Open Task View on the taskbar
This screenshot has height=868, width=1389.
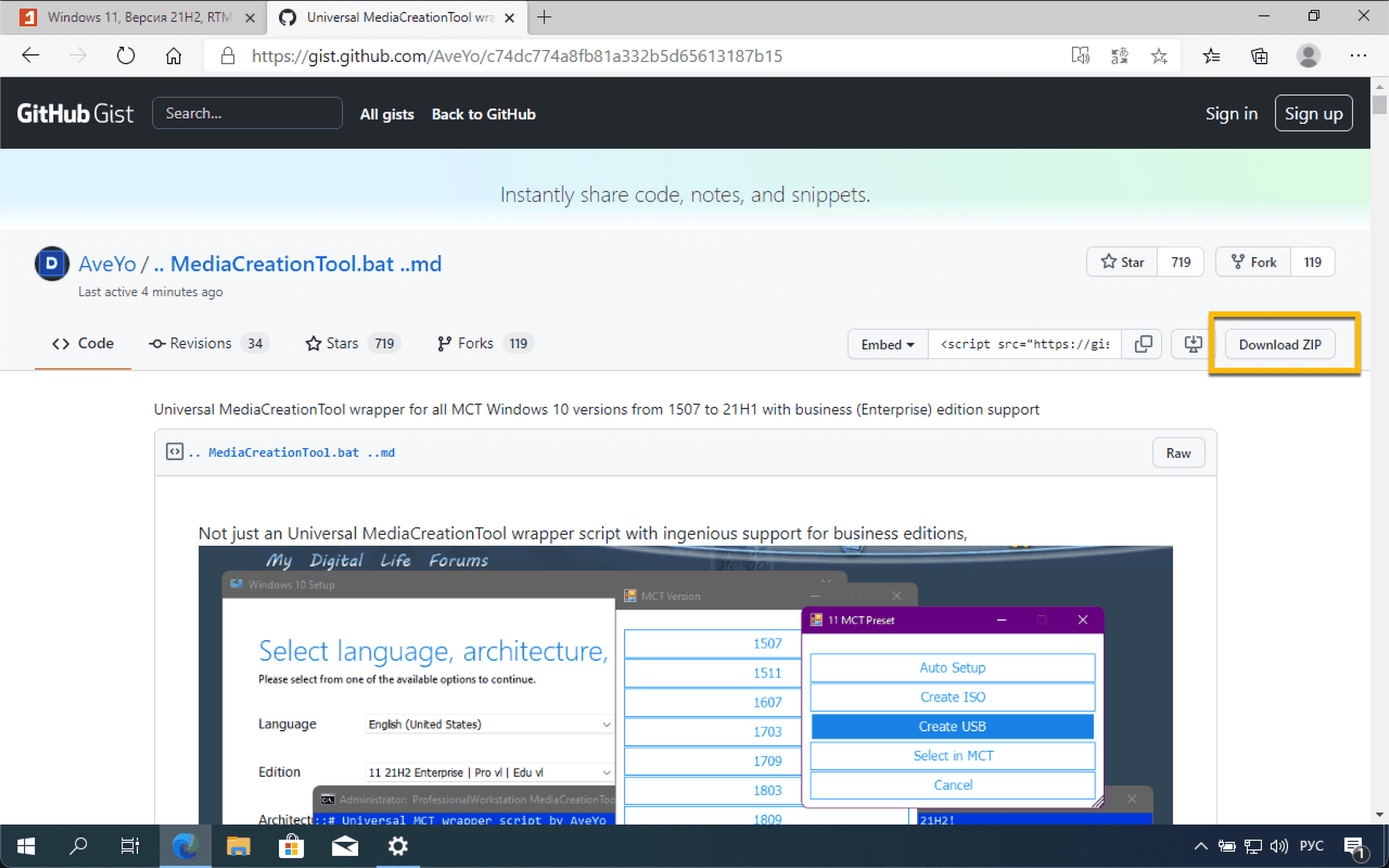(x=130, y=846)
